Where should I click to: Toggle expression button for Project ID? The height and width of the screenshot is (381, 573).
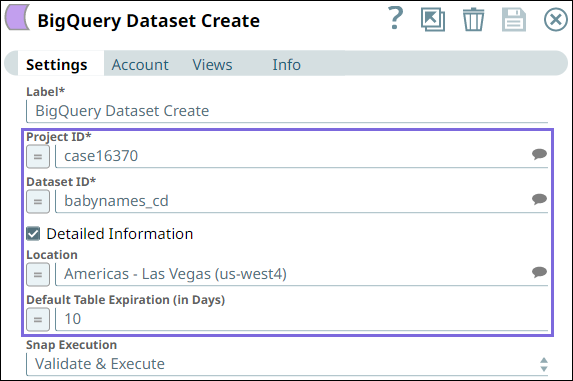click(x=38, y=157)
